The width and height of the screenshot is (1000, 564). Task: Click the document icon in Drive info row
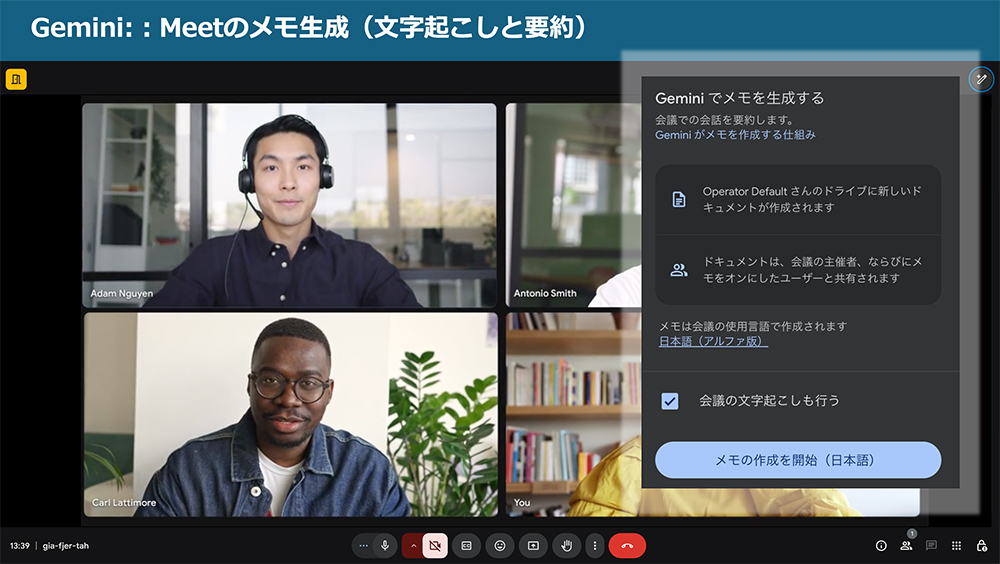coord(679,200)
